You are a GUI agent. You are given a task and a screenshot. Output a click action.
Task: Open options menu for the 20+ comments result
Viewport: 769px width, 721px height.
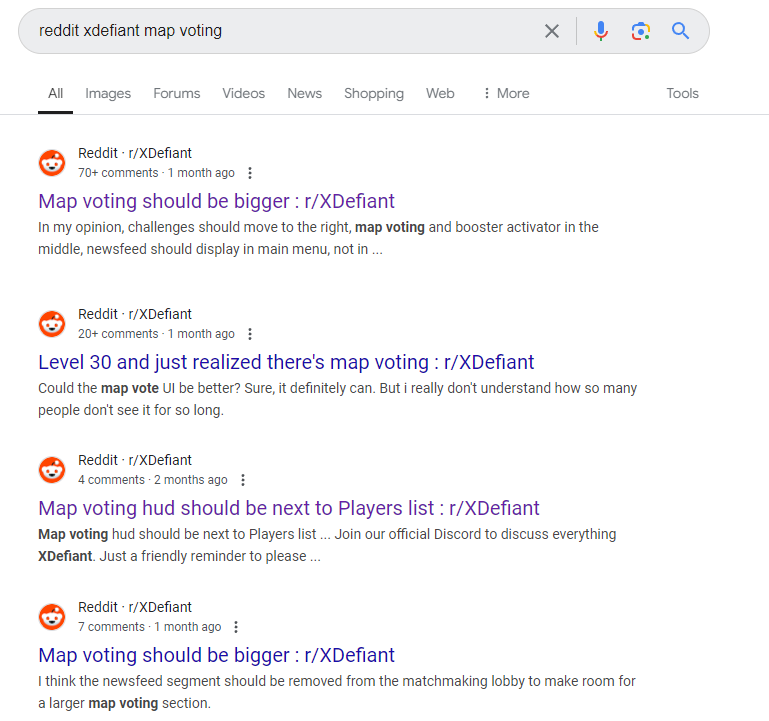click(250, 334)
